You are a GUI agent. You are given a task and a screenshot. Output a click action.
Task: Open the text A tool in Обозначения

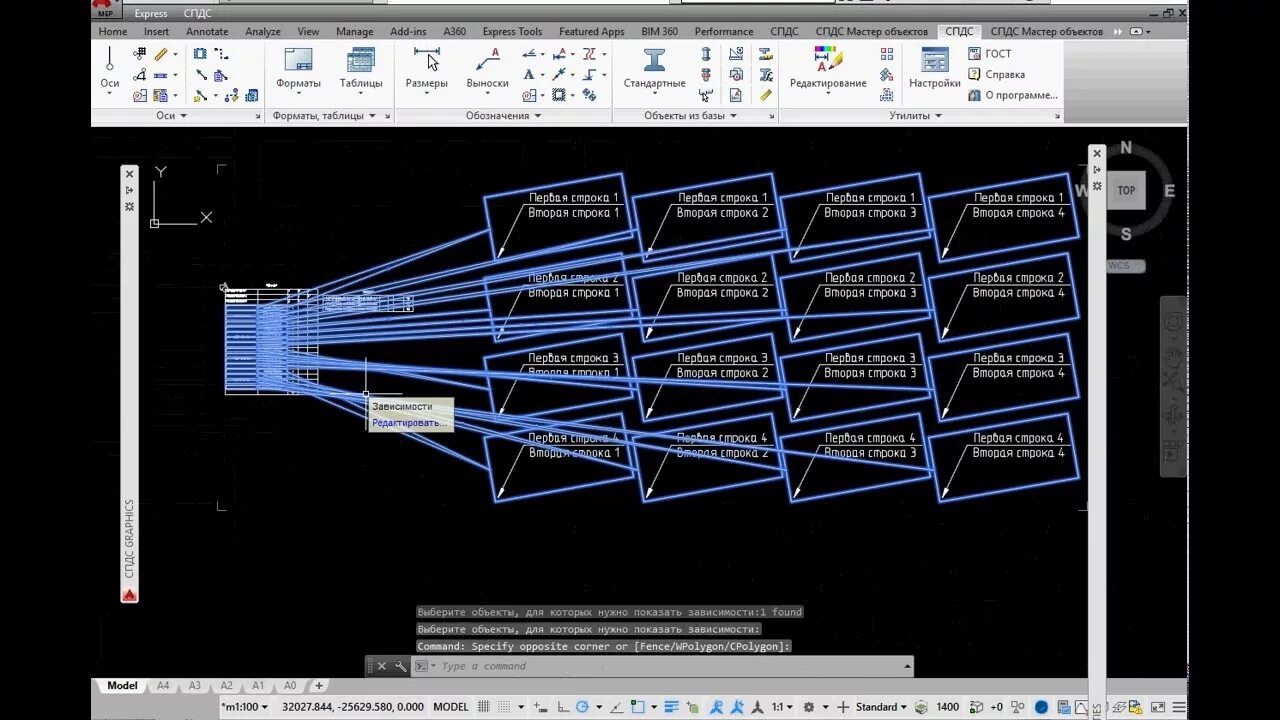(529, 75)
